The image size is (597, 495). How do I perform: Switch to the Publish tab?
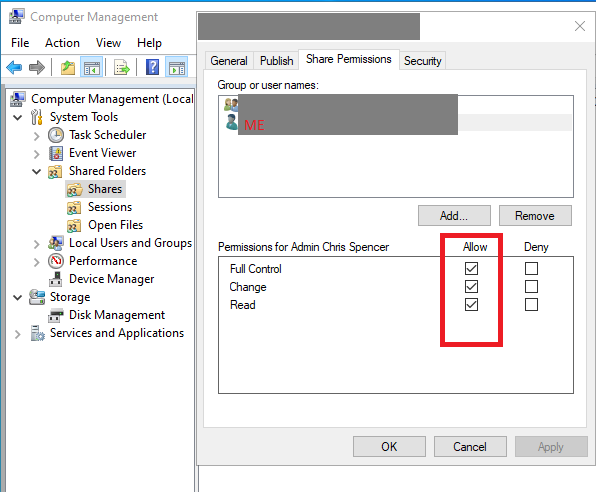pyautogui.click(x=276, y=61)
